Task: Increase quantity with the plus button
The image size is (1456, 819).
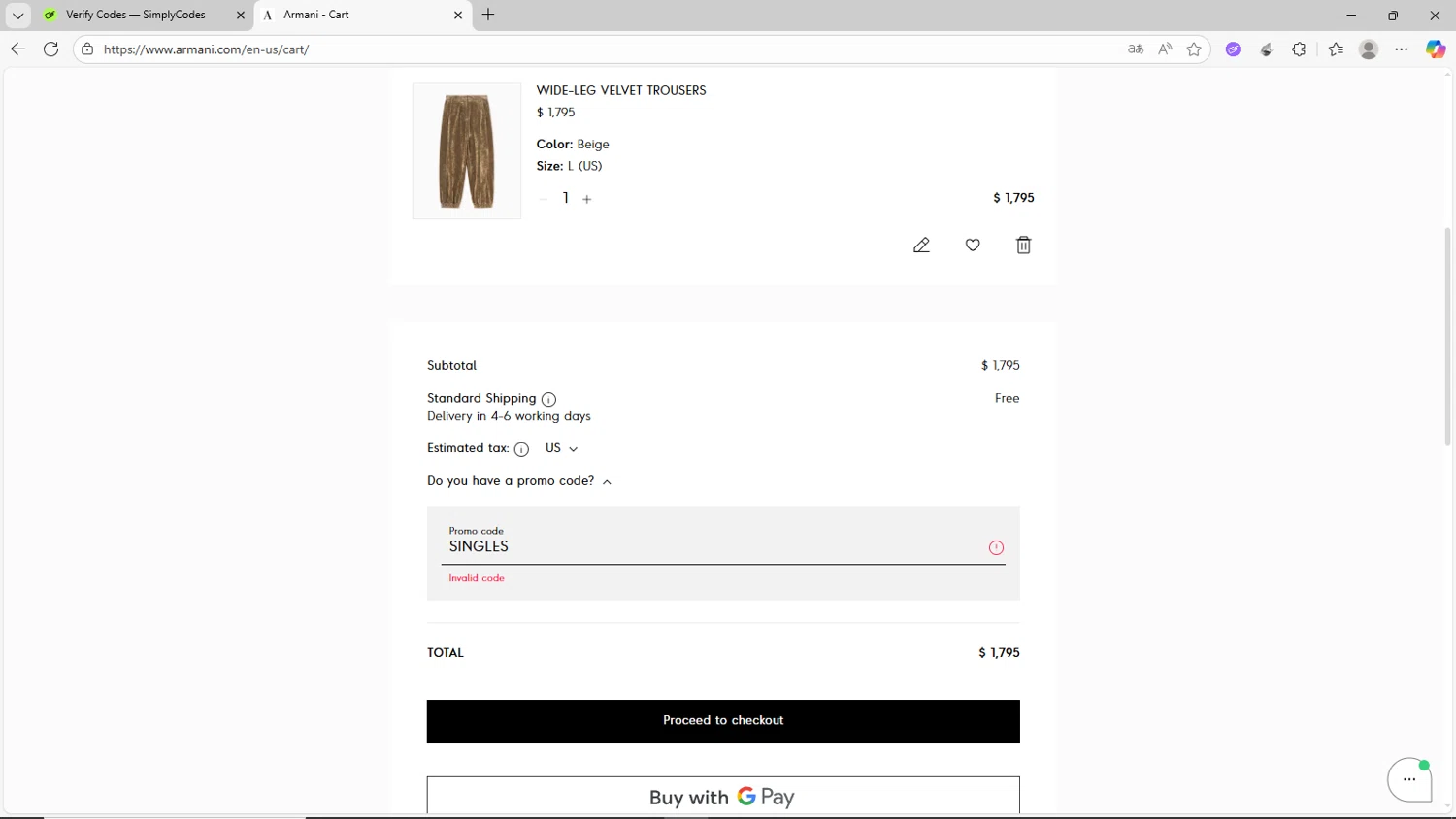Action: [586, 199]
